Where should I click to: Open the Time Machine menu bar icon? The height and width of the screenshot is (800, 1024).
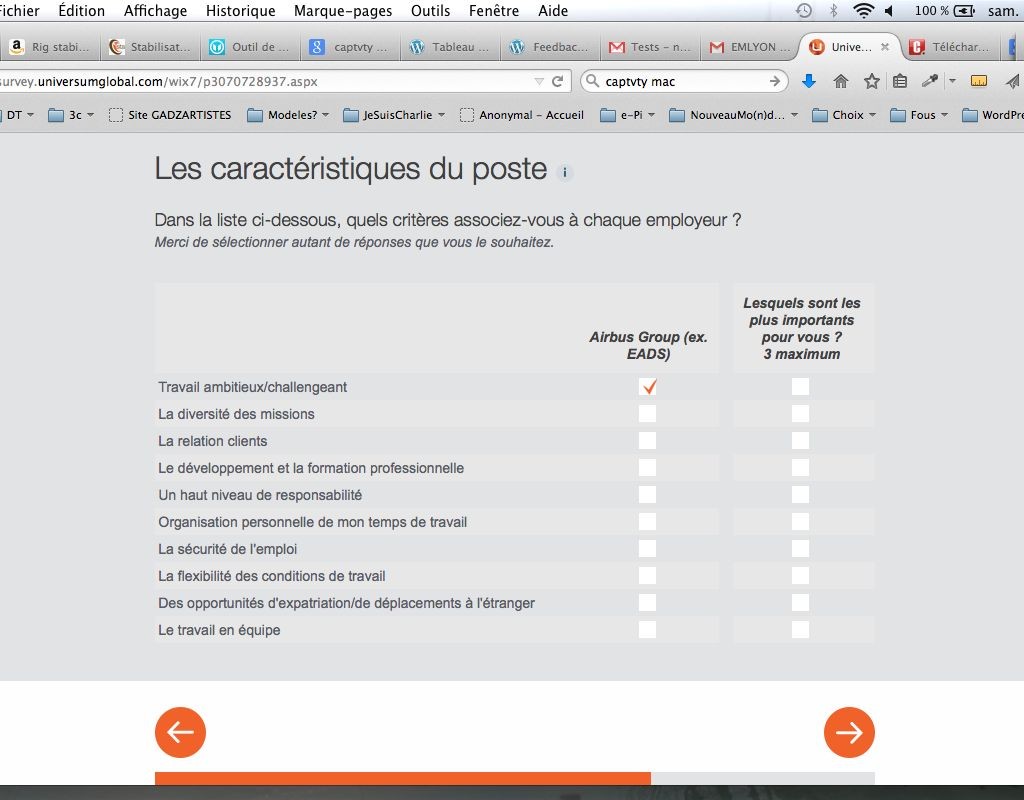click(804, 10)
